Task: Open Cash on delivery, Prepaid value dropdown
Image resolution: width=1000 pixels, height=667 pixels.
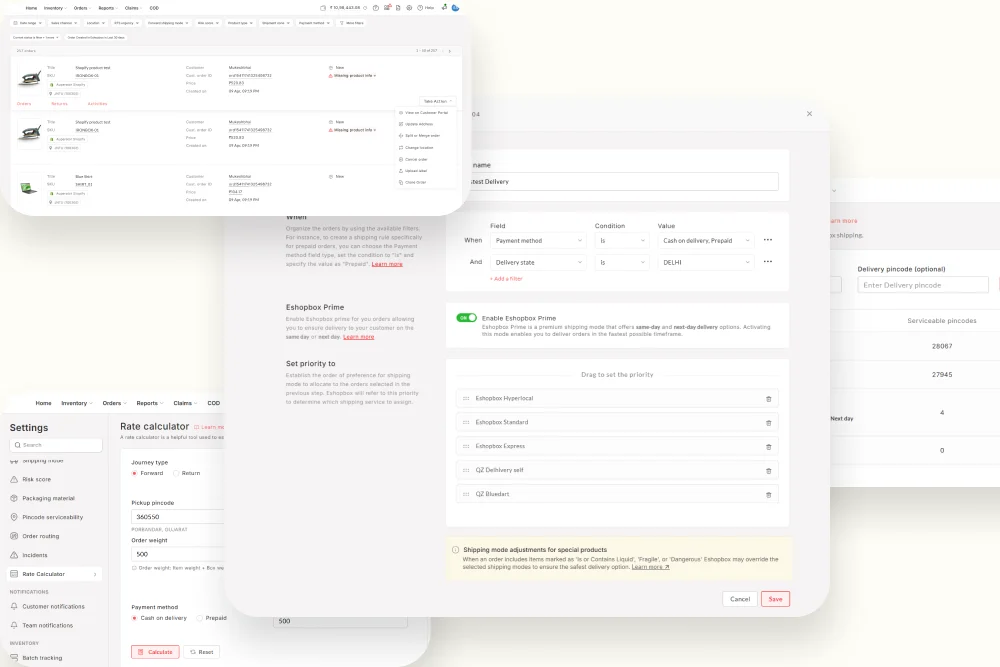Action: point(706,240)
